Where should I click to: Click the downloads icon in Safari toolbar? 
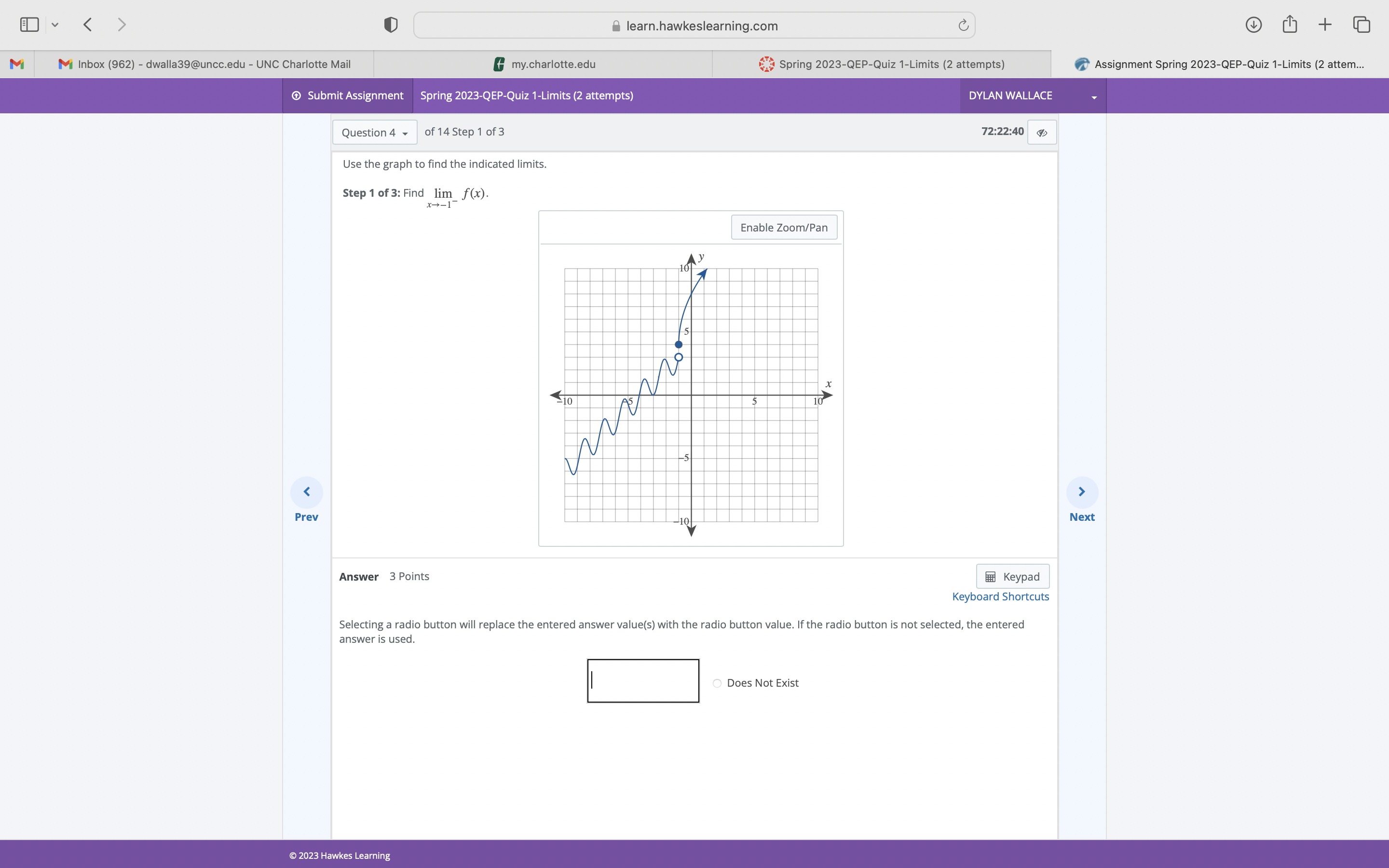pos(1254,24)
